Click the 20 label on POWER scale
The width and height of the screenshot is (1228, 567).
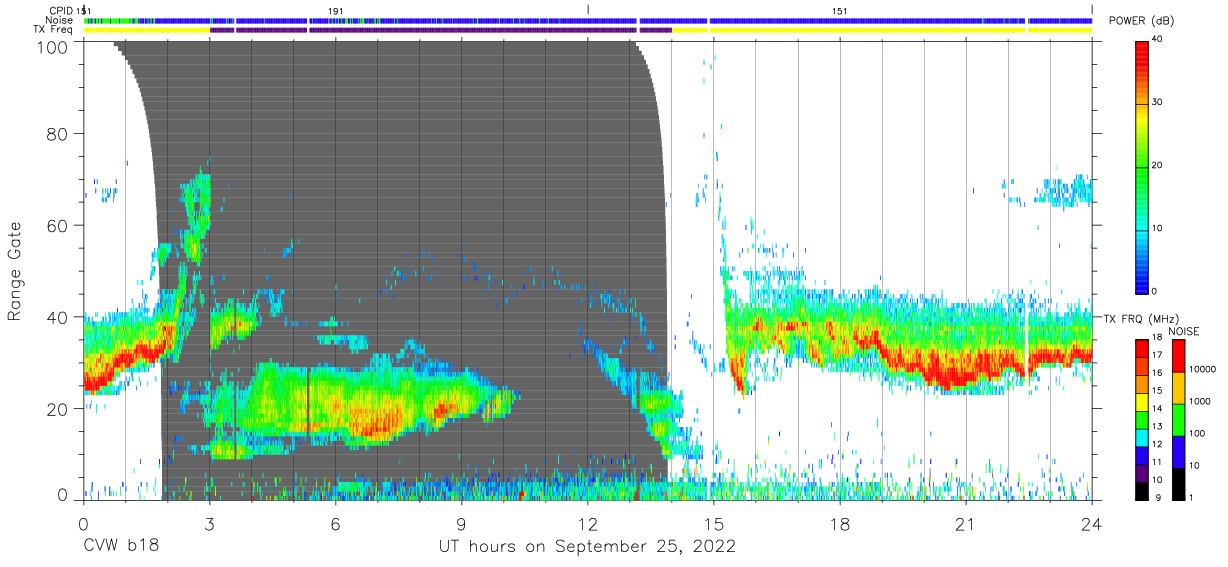[1158, 165]
